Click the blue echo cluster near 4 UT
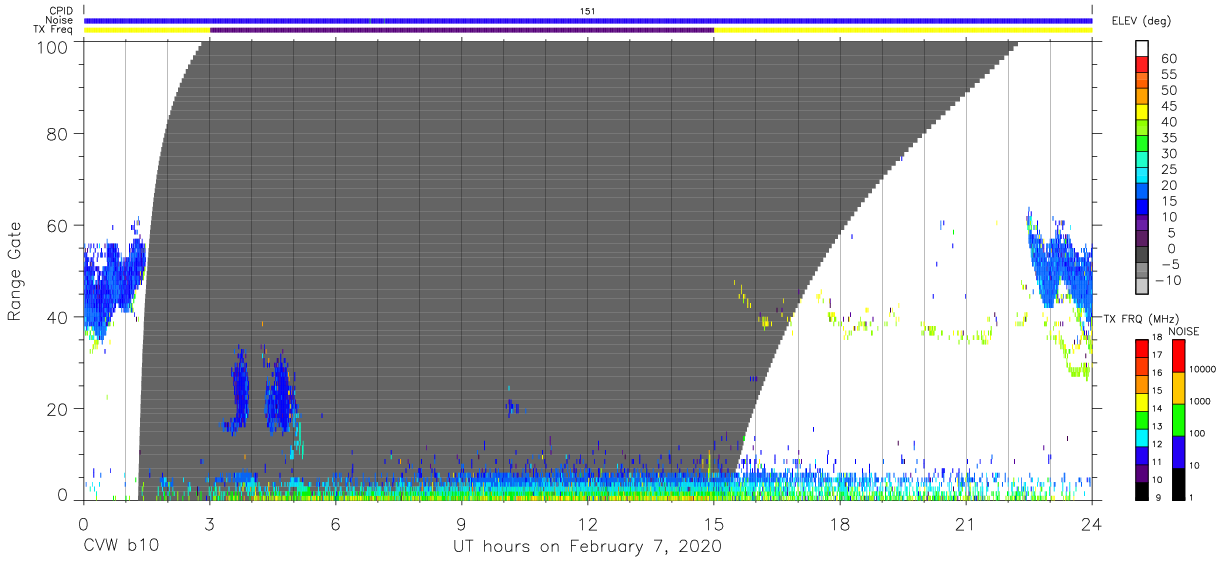Viewport: 1228px width, 567px height. point(238,391)
